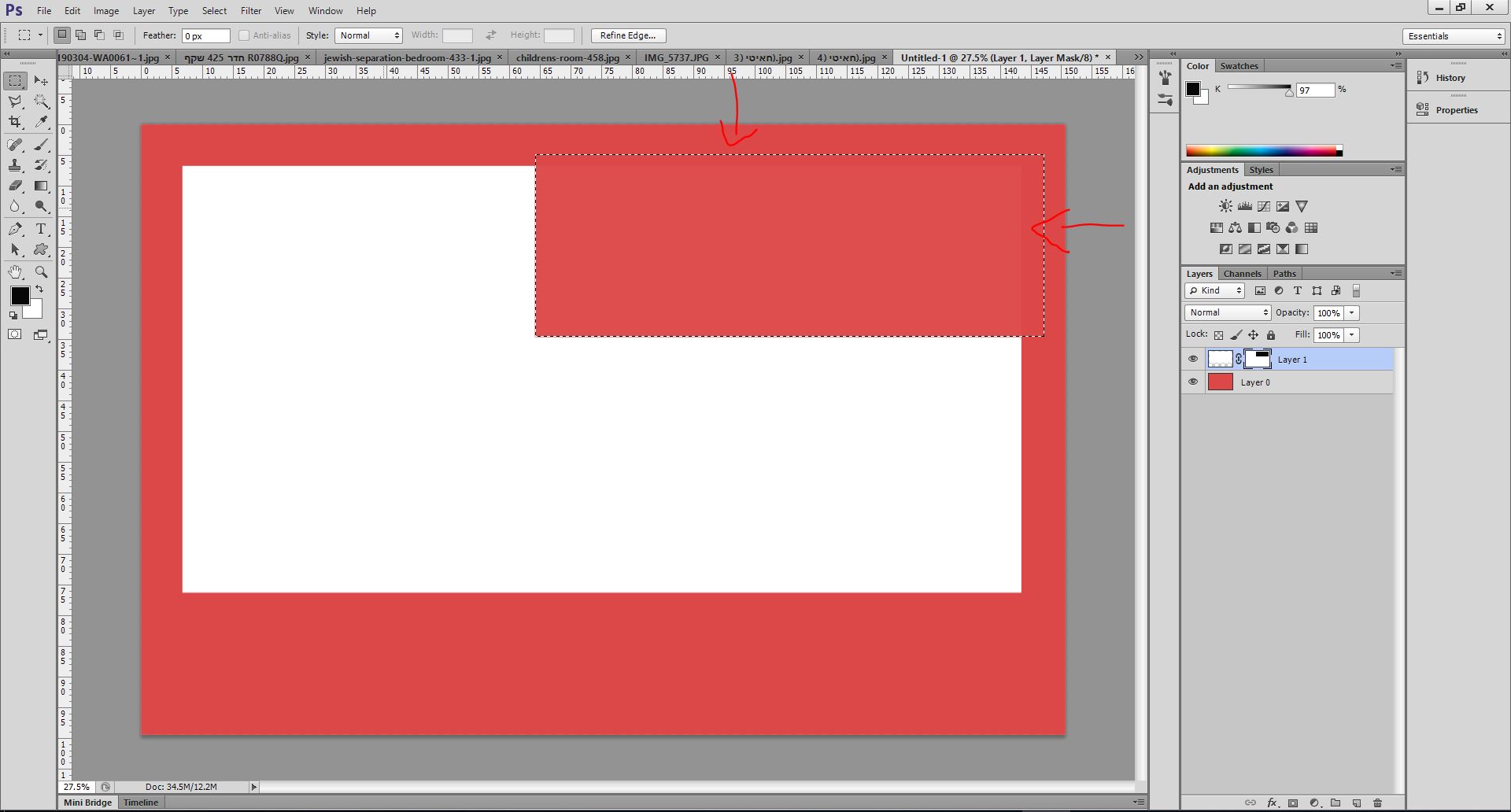Add a Hue/Saturation adjustment
This screenshot has width=1511, height=812.
pos(1216,228)
